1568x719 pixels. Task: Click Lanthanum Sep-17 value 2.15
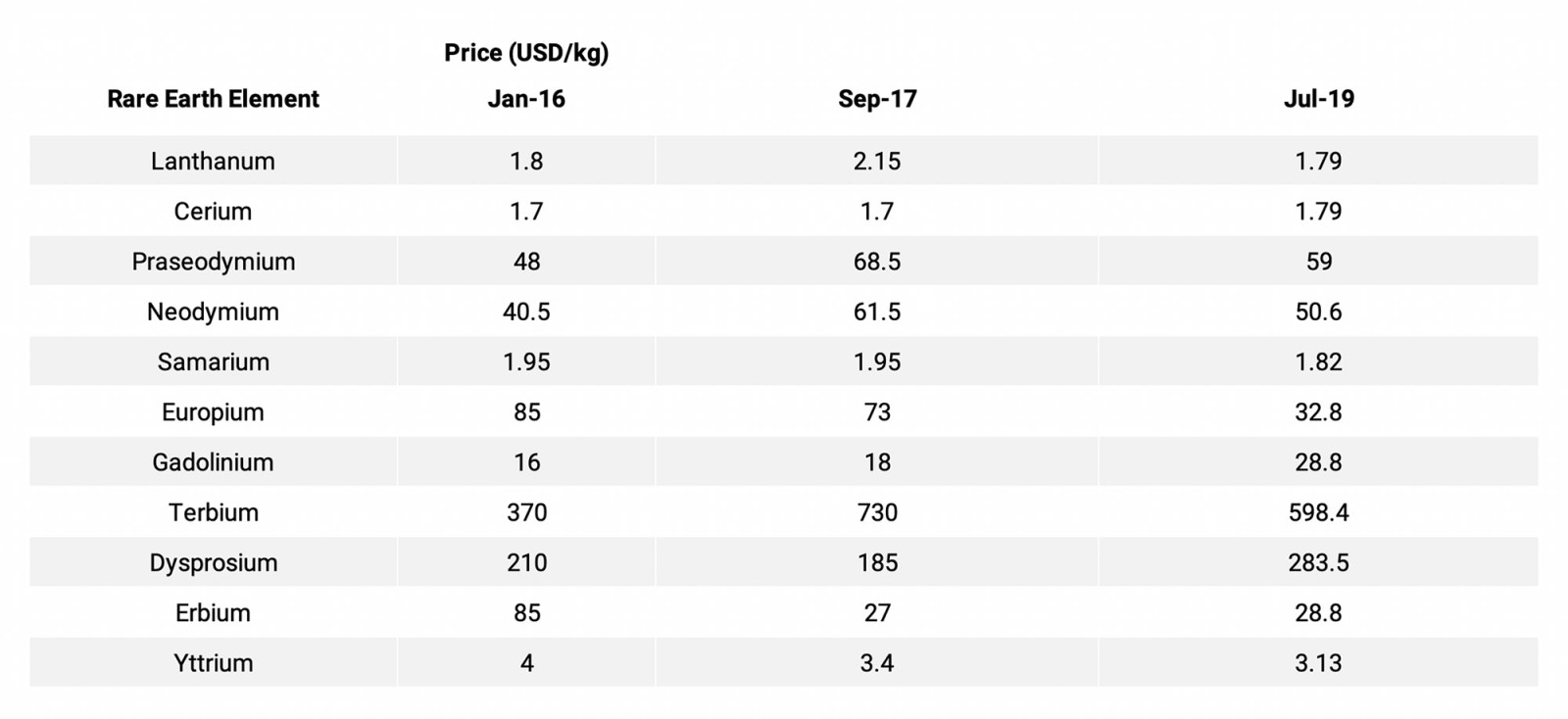[877, 161]
